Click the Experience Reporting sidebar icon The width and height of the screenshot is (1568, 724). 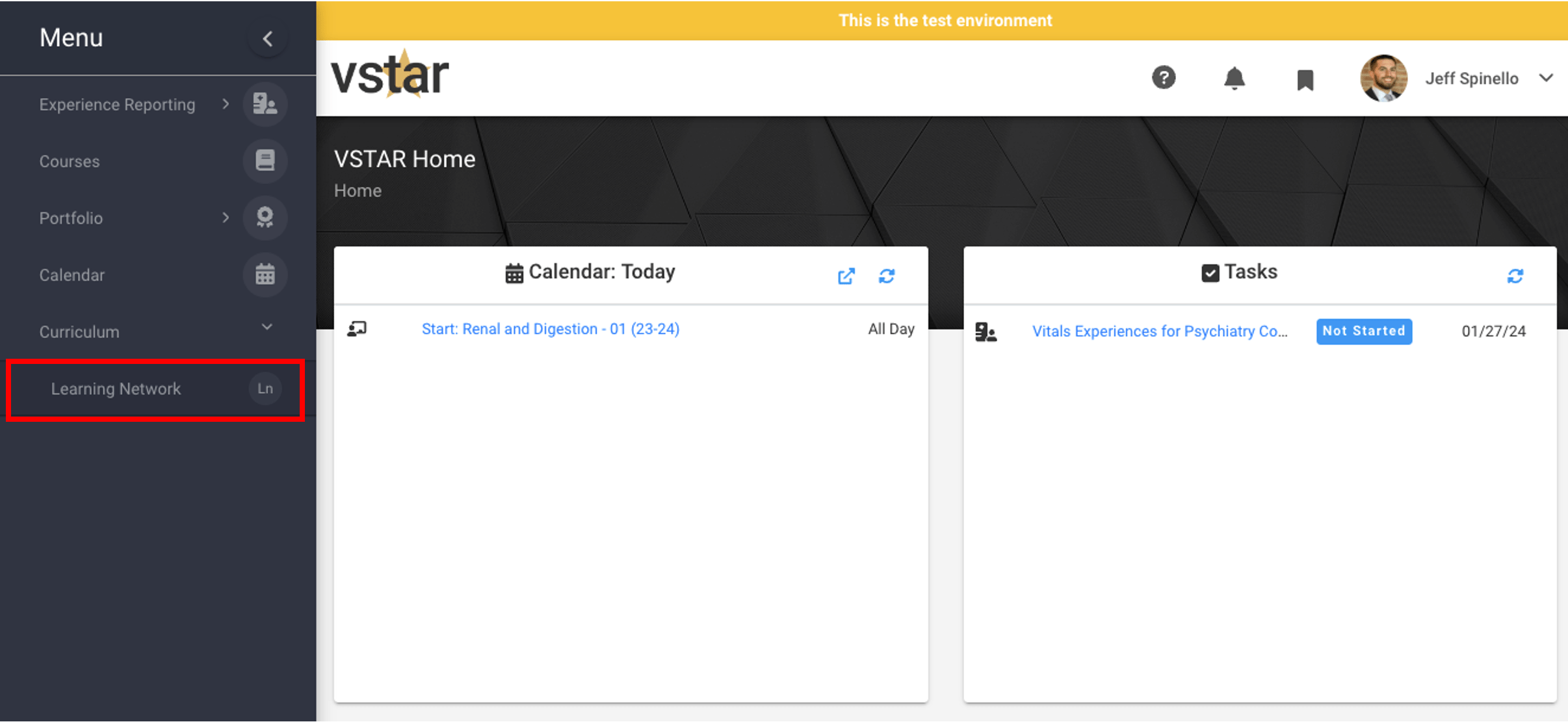[265, 104]
